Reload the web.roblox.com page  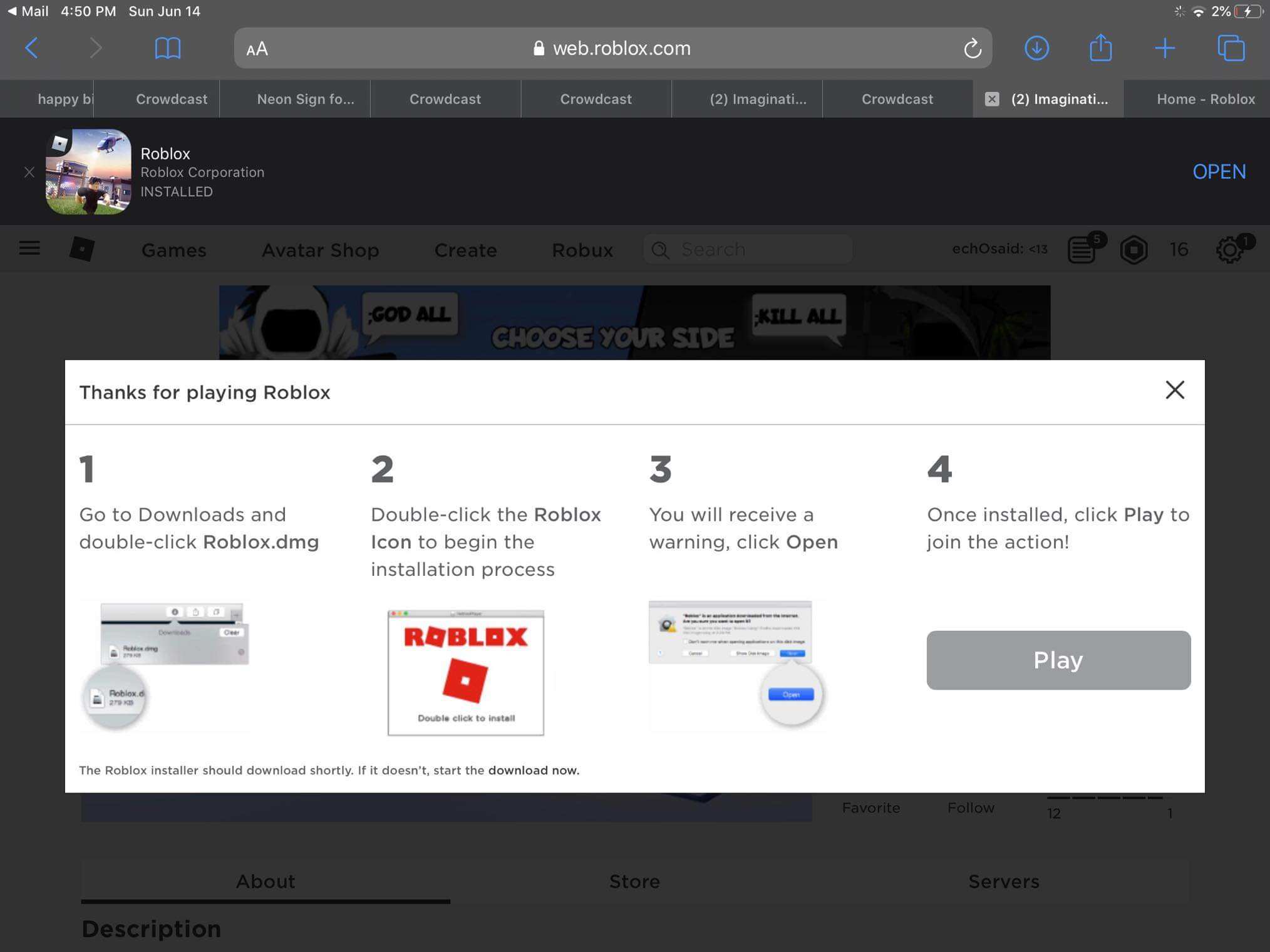pyautogui.click(x=972, y=48)
